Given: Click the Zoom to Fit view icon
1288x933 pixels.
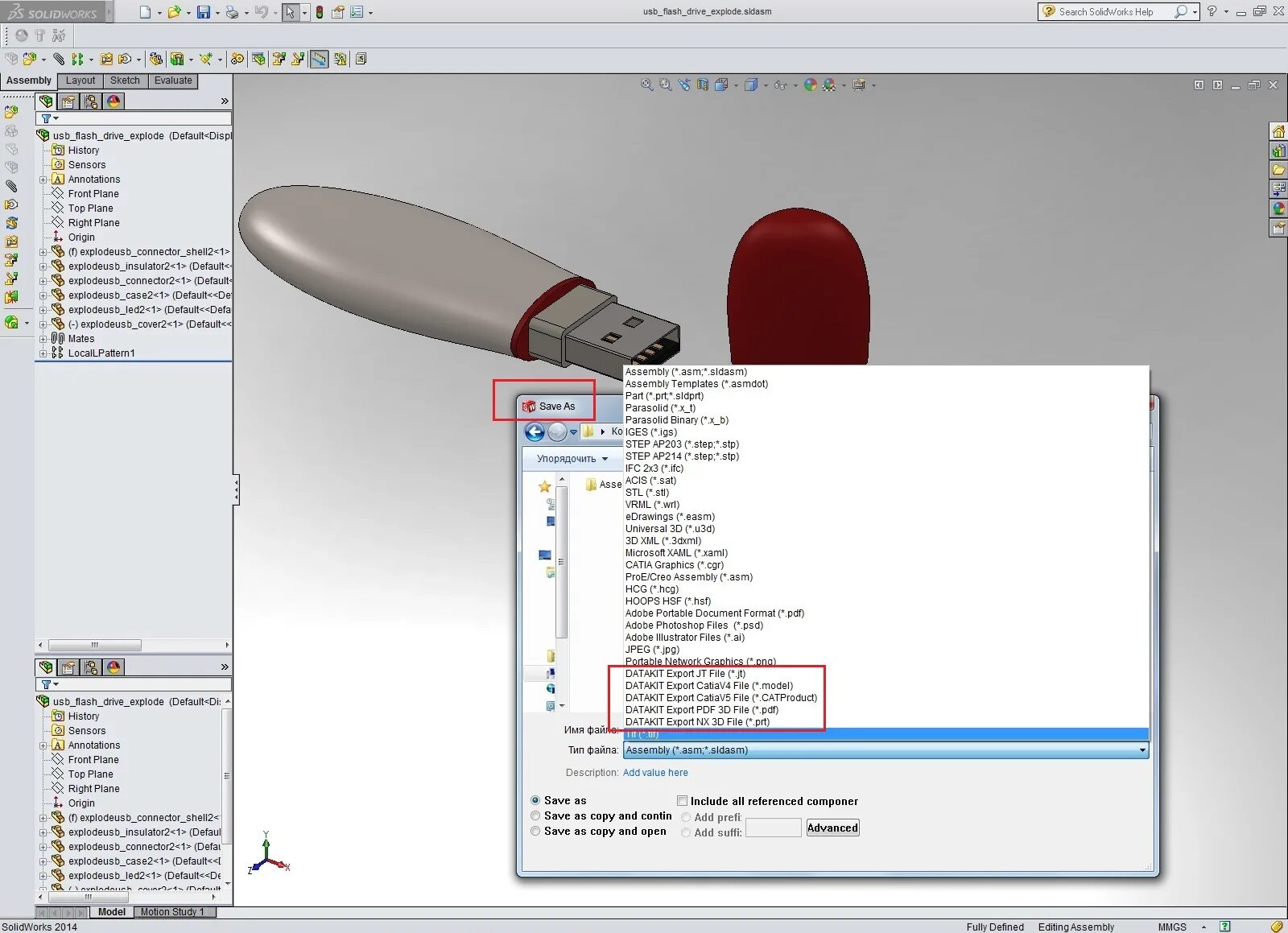Looking at the screenshot, I should 646,85.
